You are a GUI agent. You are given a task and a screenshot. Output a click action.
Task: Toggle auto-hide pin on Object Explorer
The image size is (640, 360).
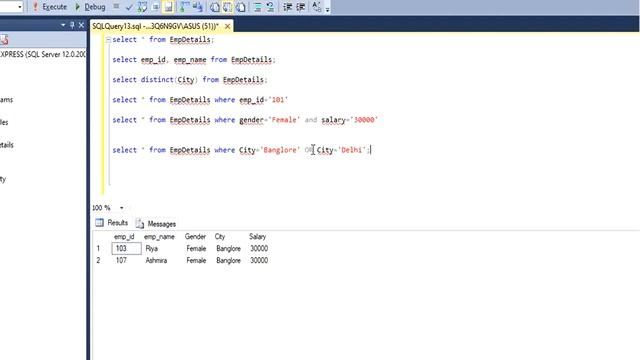click(x=72, y=25)
